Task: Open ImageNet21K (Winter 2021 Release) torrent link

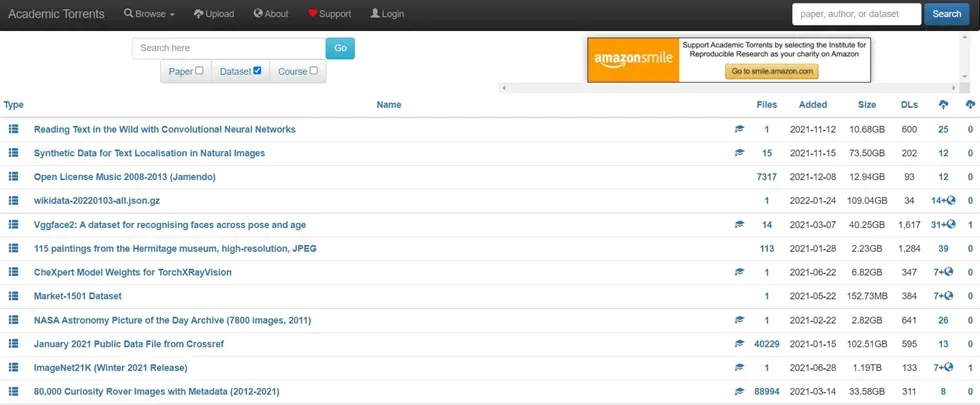Action: (x=110, y=368)
